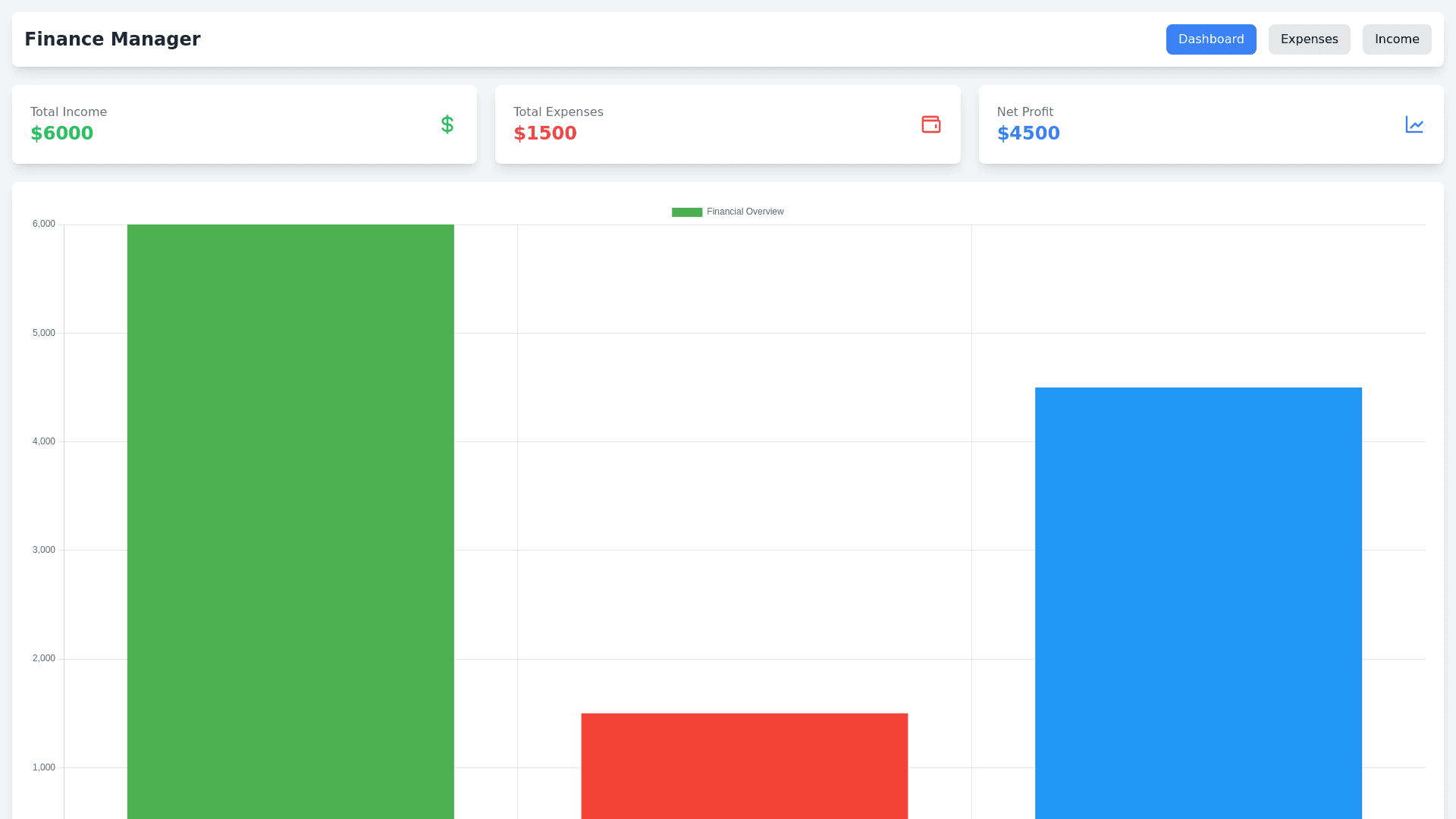Open the Dashboard tab
Image resolution: width=1456 pixels, height=819 pixels.
pos(1210,39)
